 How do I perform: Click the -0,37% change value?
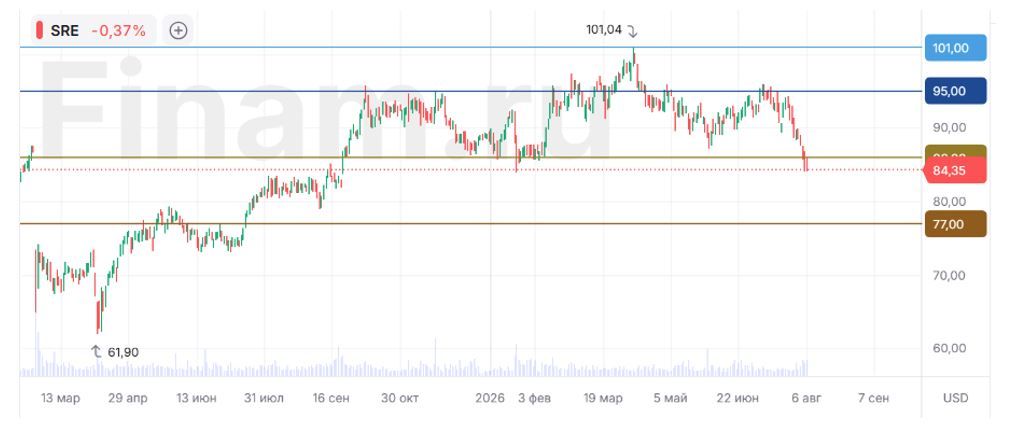[x=118, y=30]
